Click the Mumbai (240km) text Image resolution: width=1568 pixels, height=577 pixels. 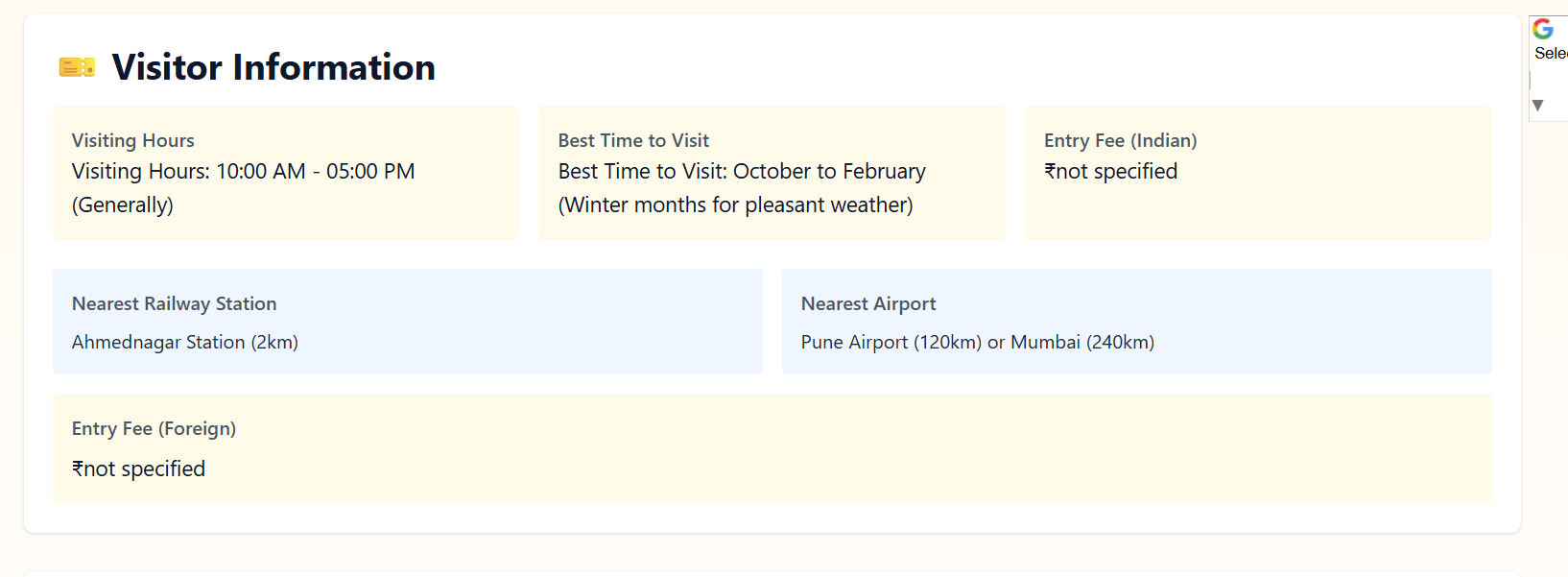point(1082,343)
